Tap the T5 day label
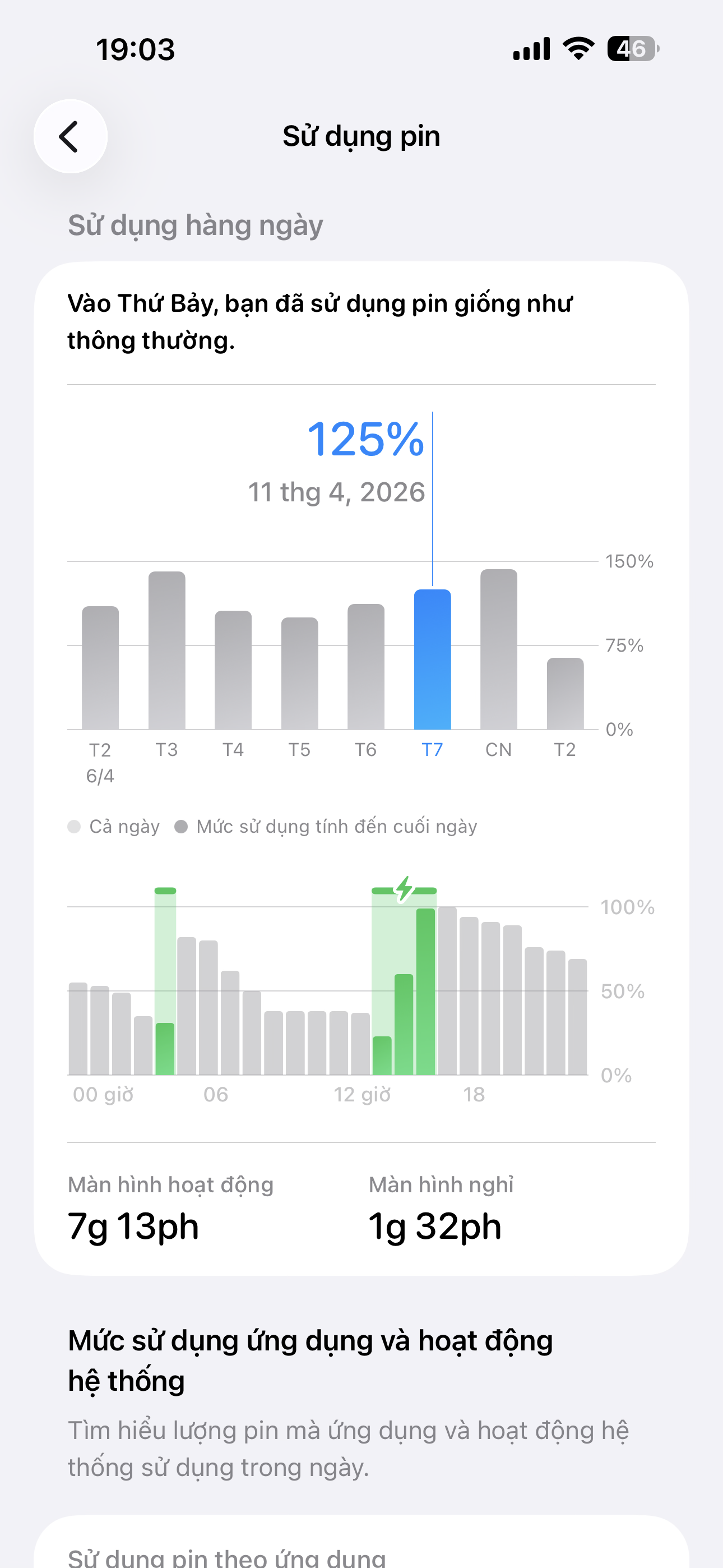 click(x=299, y=750)
